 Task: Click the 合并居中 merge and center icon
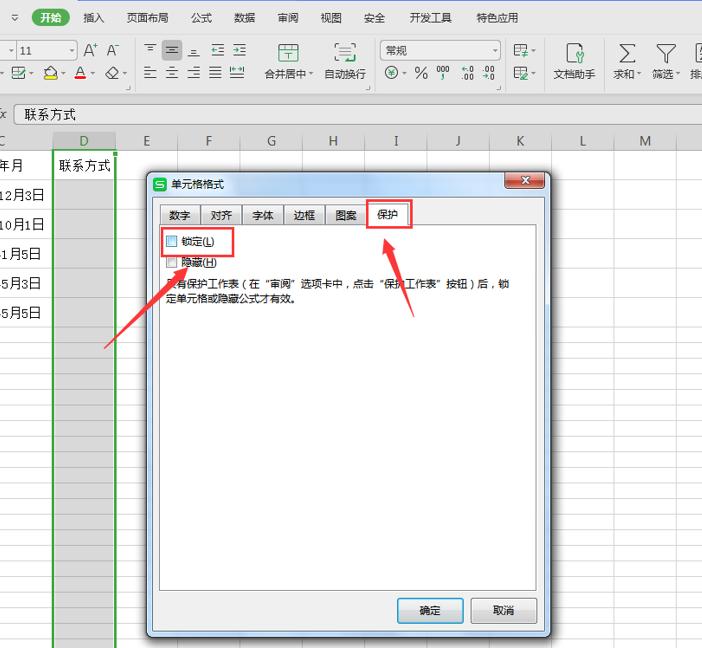point(288,54)
